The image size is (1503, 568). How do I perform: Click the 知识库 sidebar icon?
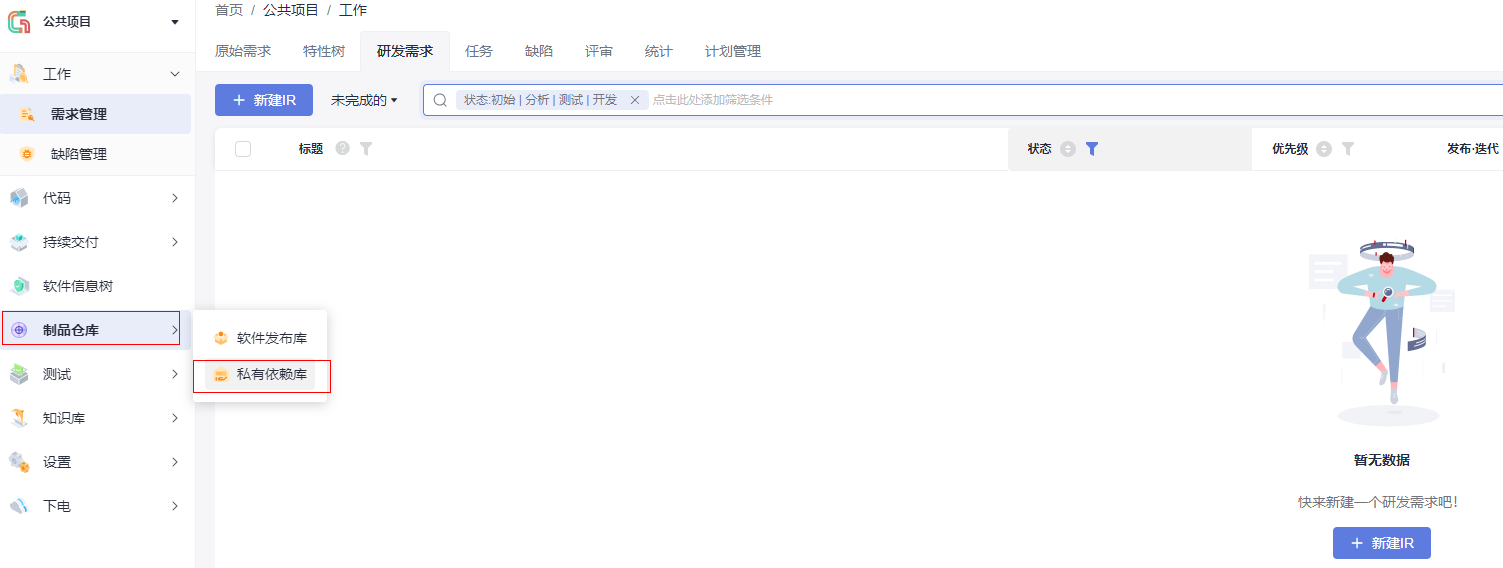[19, 418]
